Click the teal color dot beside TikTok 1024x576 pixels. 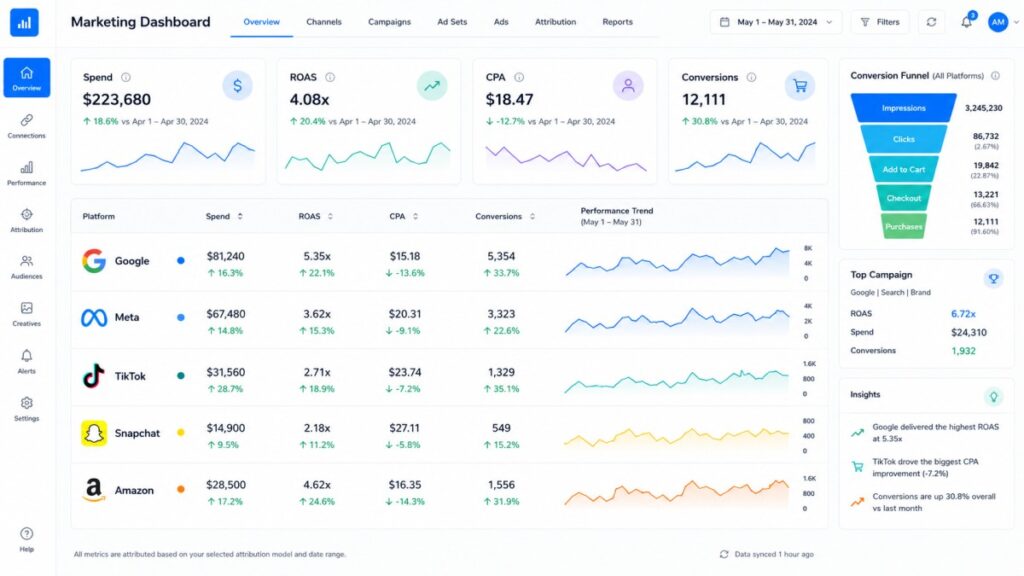coord(181,376)
